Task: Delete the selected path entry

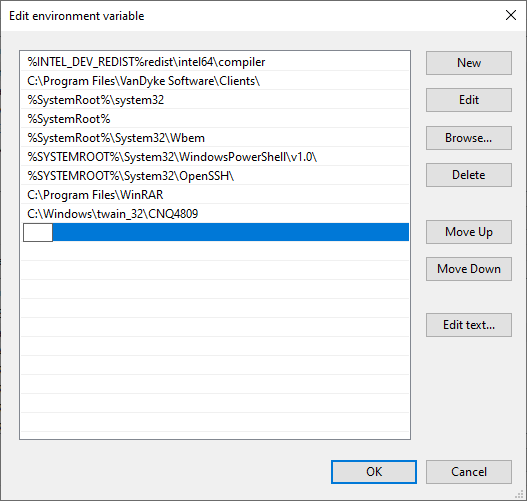Action: [x=469, y=175]
